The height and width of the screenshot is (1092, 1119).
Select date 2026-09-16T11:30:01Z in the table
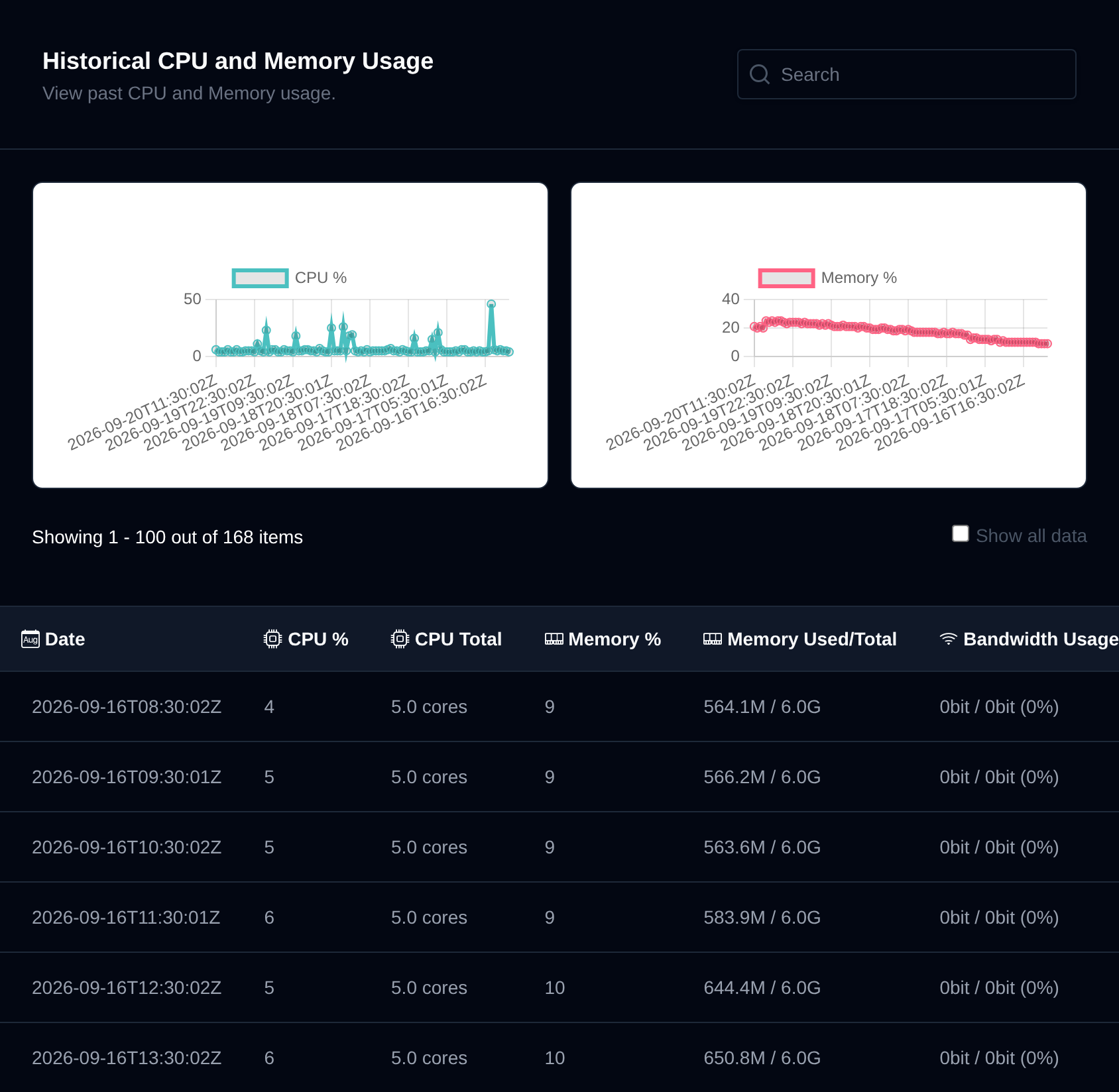point(126,918)
